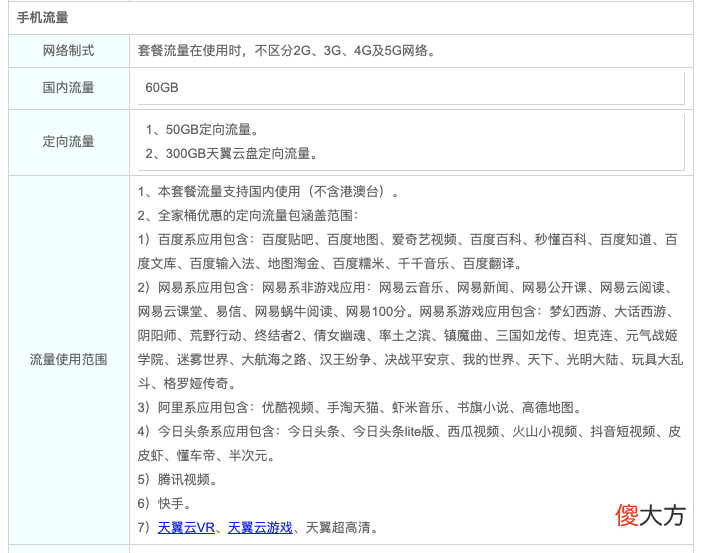
Task: Click the 国内流量 row label
Action: click(68, 87)
